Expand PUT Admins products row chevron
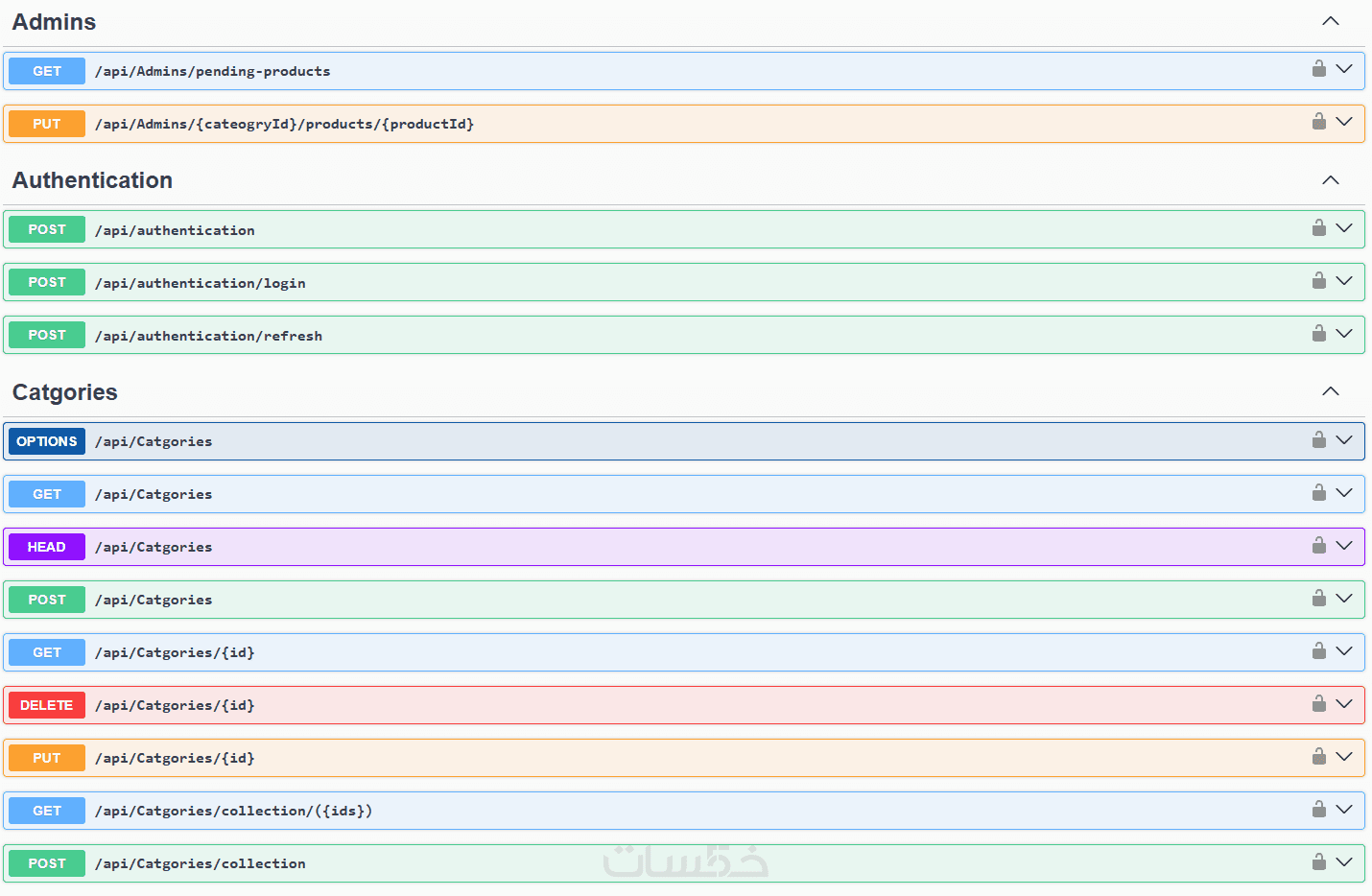The width and height of the screenshot is (1372, 896). coord(1344,122)
